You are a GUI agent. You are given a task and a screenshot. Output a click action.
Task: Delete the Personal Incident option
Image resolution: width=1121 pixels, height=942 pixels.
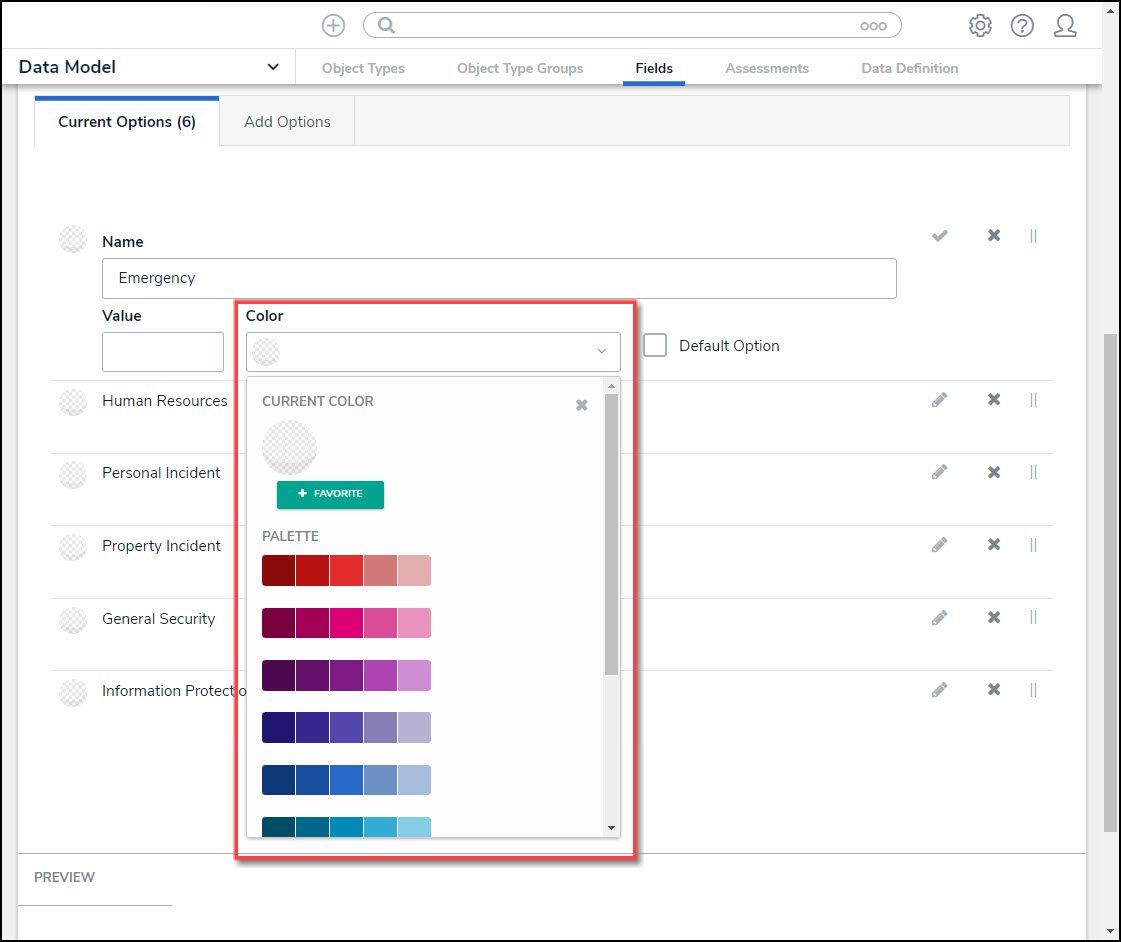(x=993, y=472)
